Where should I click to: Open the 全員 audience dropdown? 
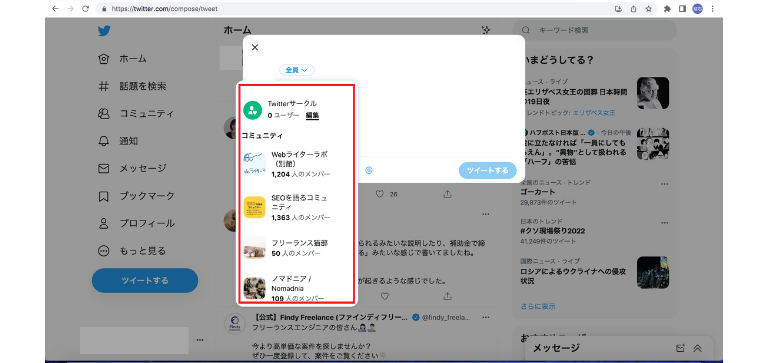pyautogui.click(x=297, y=70)
